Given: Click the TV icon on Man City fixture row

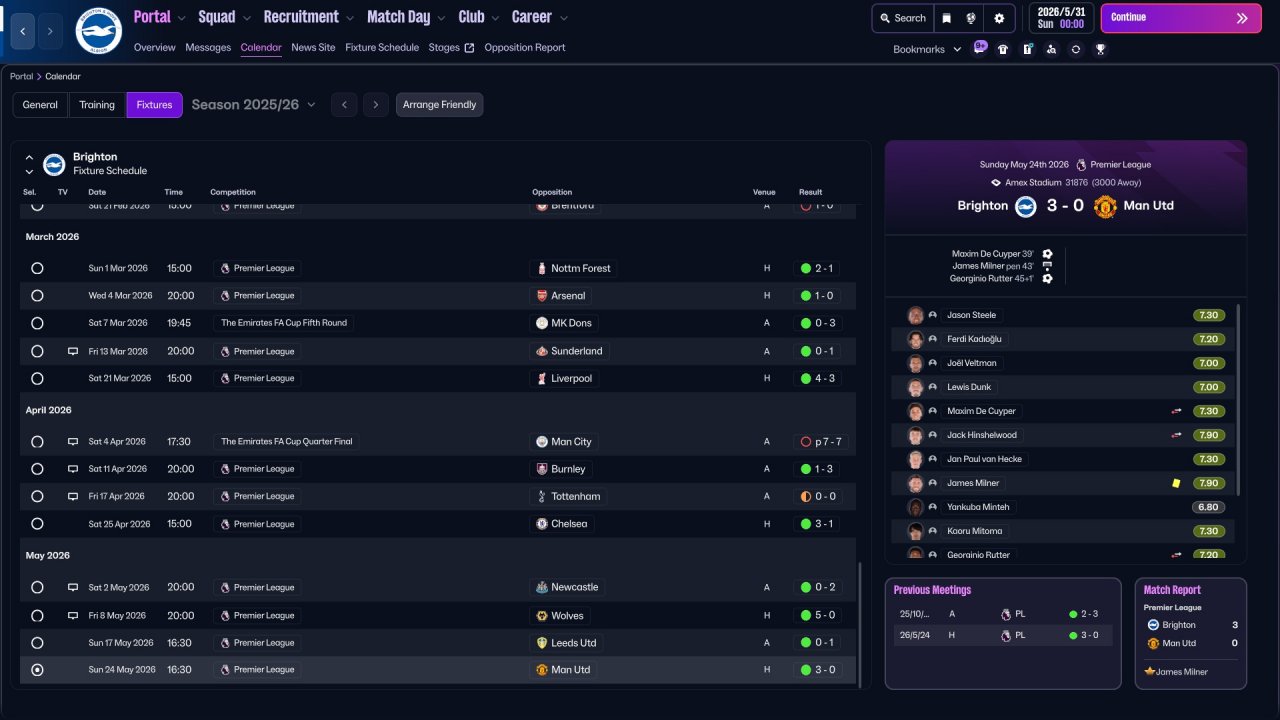Looking at the screenshot, I should (x=72, y=441).
